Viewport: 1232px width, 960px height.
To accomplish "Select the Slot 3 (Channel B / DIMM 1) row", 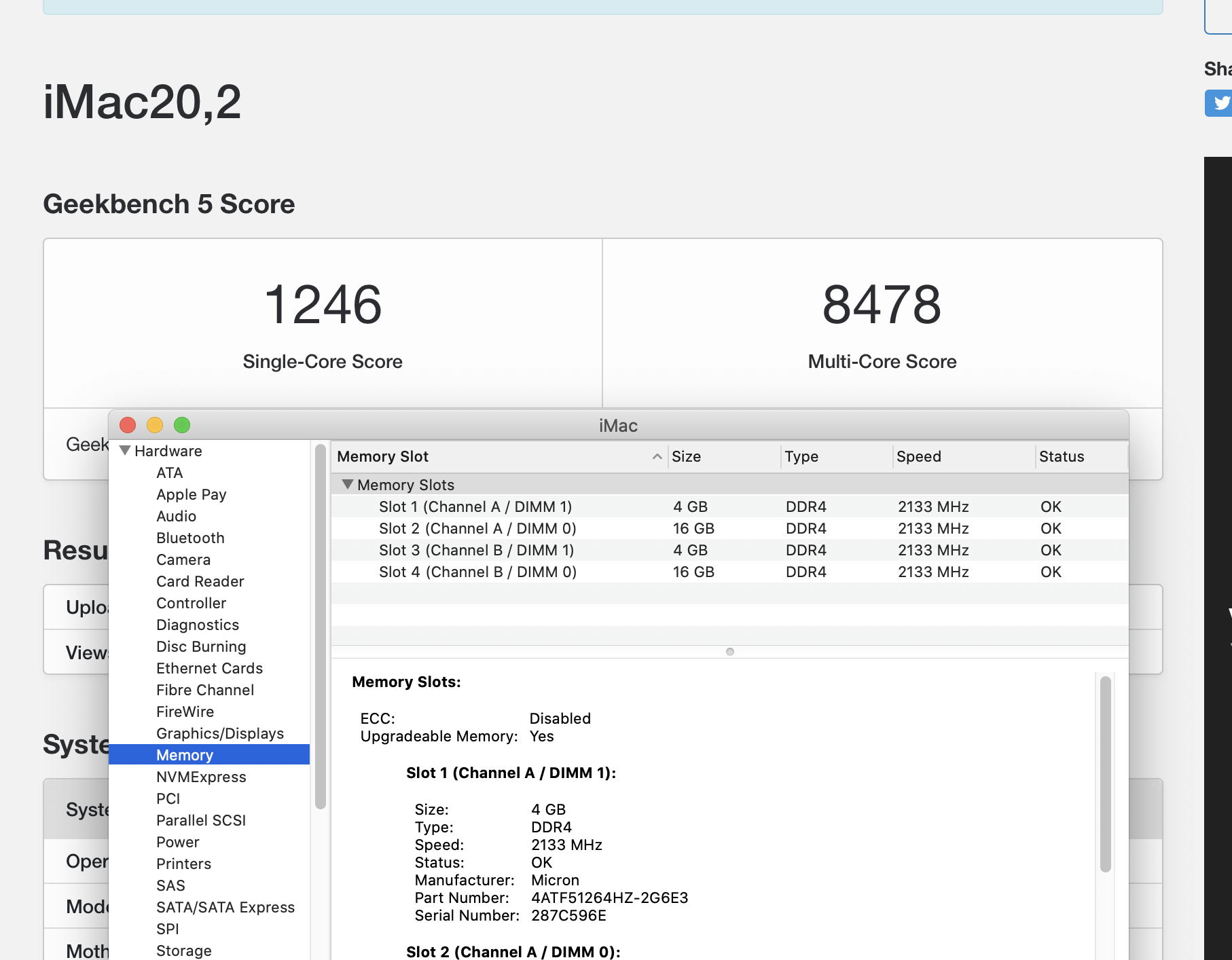I will point(730,550).
